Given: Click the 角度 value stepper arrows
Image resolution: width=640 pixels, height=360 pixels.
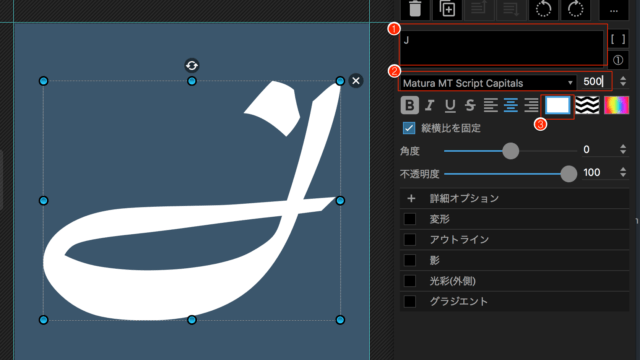Looking at the screenshot, I should pyautogui.click(x=623, y=149).
